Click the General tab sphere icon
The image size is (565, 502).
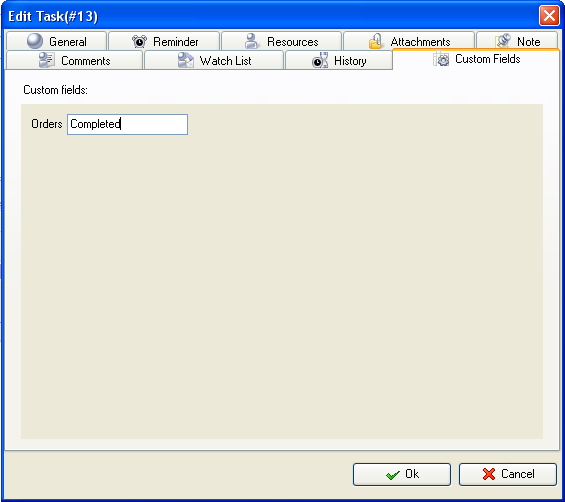tap(35, 41)
